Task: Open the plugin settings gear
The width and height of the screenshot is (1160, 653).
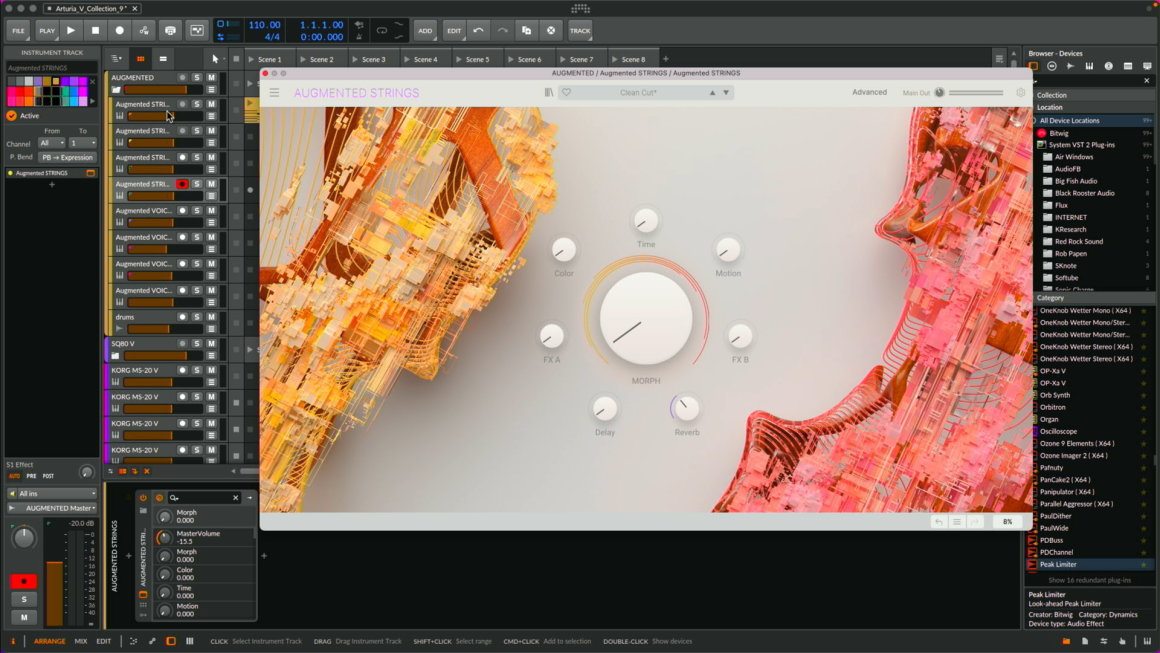Action: [1020, 93]
